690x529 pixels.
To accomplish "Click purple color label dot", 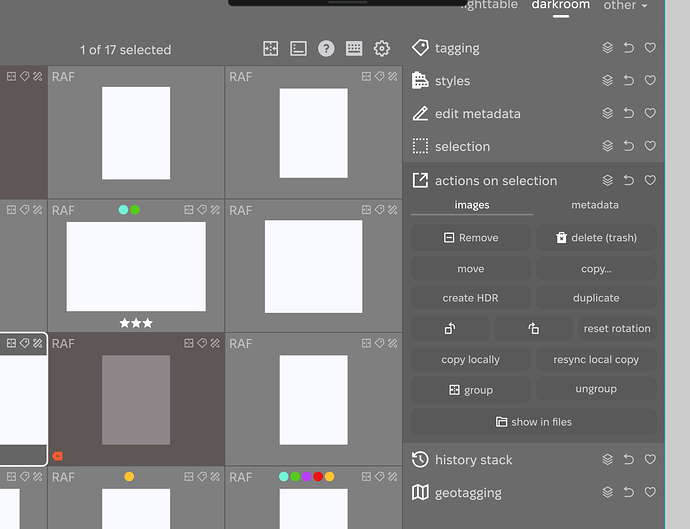I will (x=306, y=477).
